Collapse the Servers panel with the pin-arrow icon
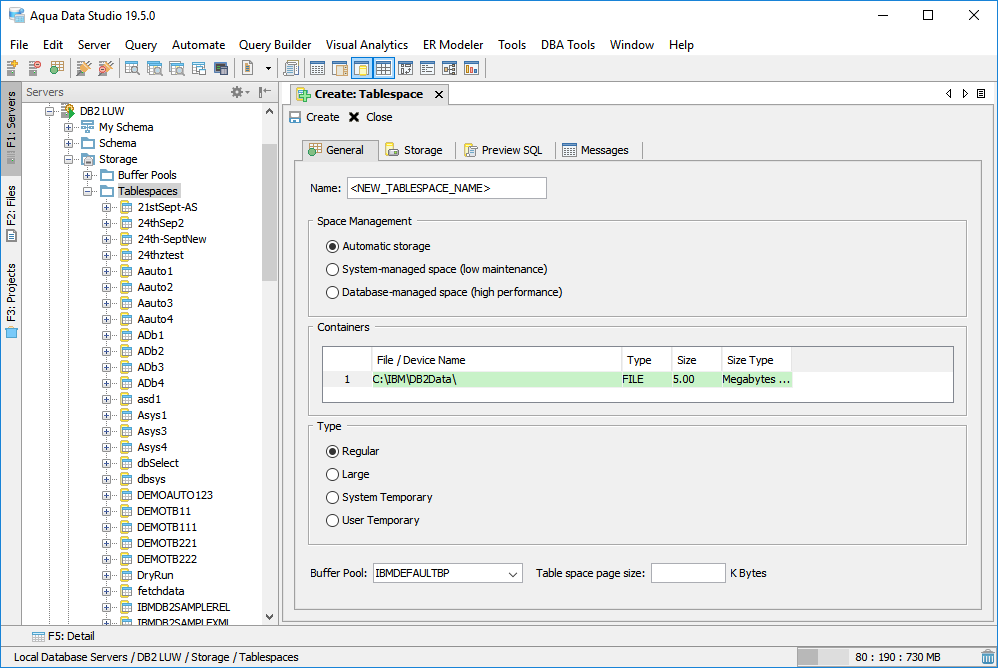Image resolution: width=998 pixels, height=668 pixels. [265, 92]
